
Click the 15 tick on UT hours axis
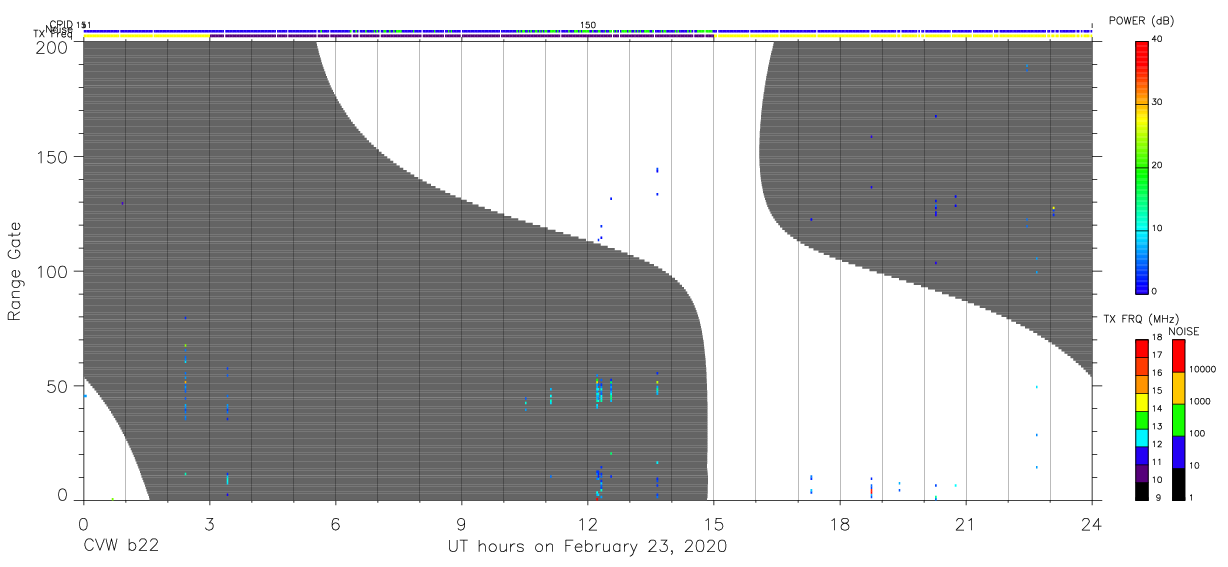(x=714, y=523)
